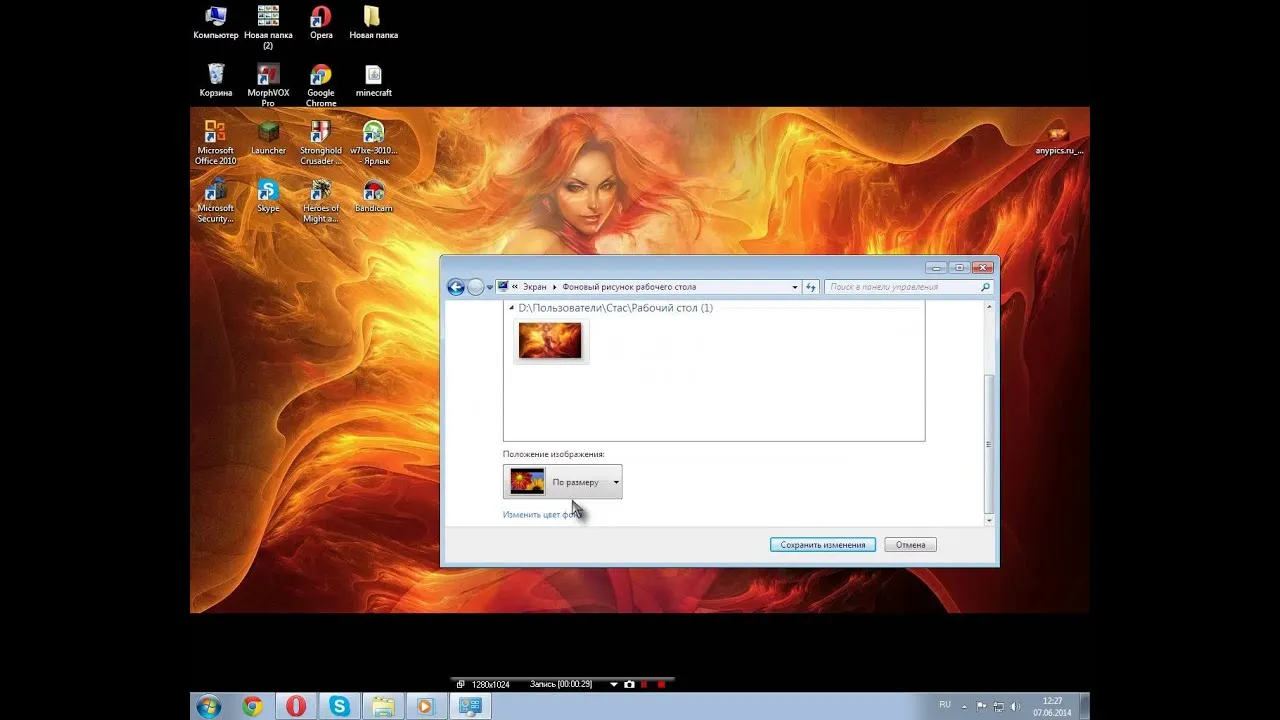This screenshot has height=720, width=1280.
Task: Click the Show desktop strip at taskbar end
Action: [x=1084, y=706]
